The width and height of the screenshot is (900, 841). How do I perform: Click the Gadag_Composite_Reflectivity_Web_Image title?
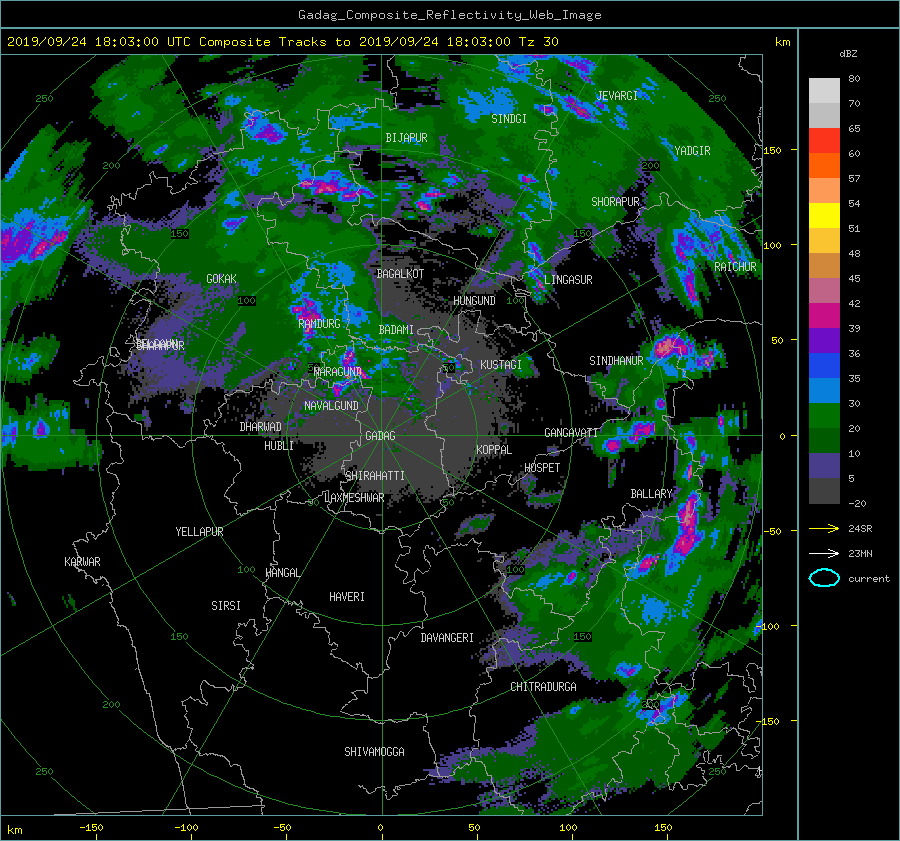click(449, 15)
